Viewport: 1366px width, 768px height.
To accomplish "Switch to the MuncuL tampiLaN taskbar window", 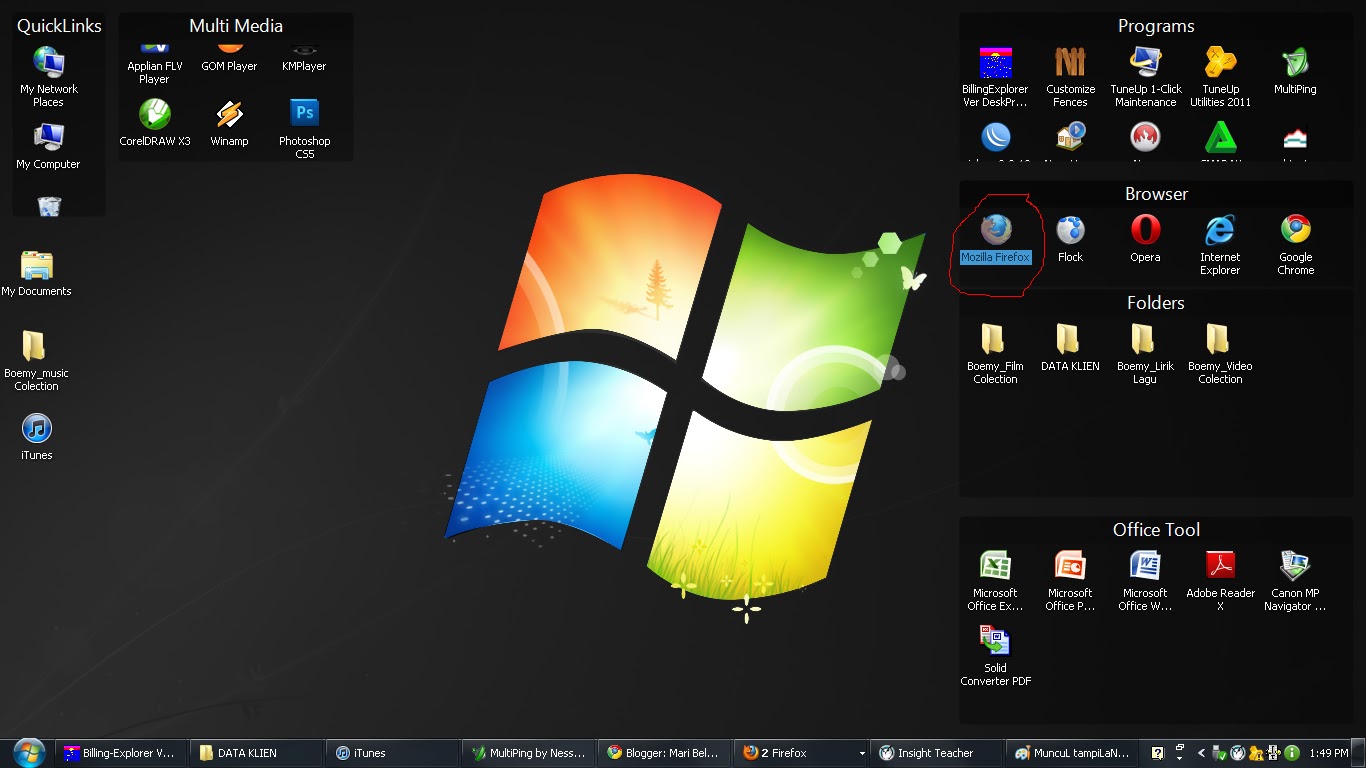I will tap(1072, 753).
